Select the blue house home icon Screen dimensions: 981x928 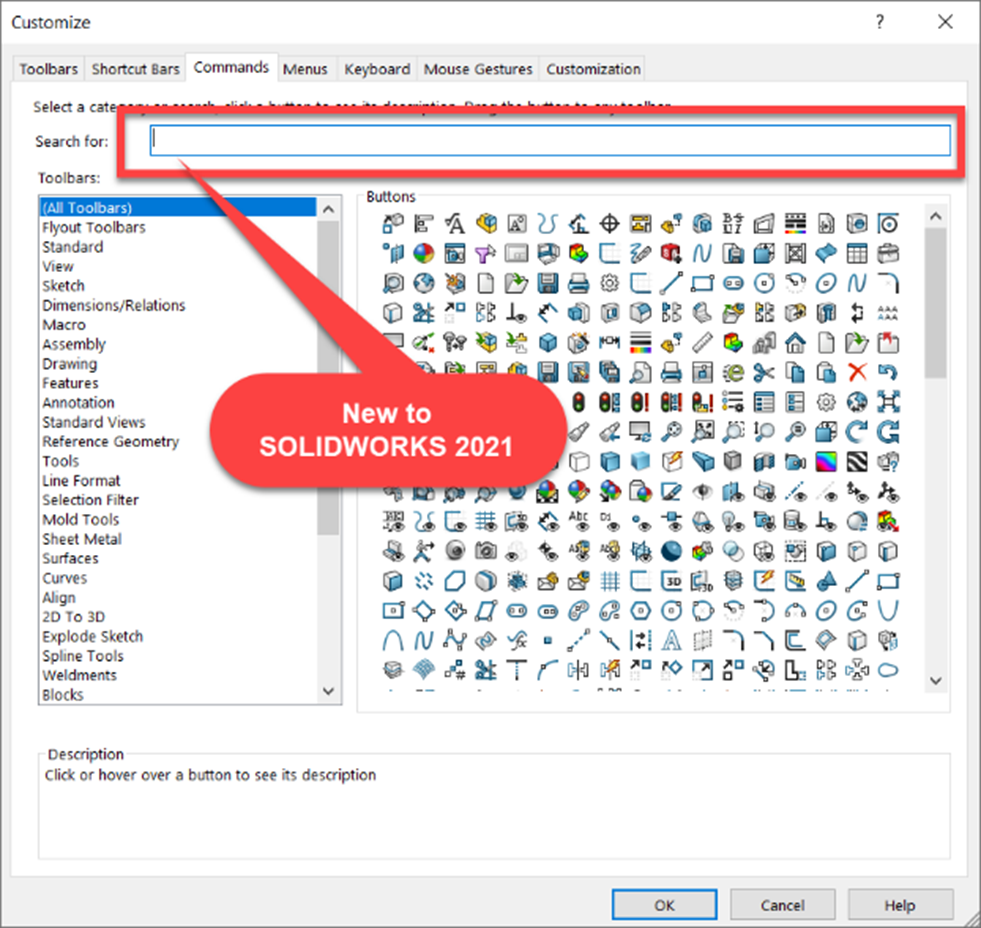coord(795,343)
